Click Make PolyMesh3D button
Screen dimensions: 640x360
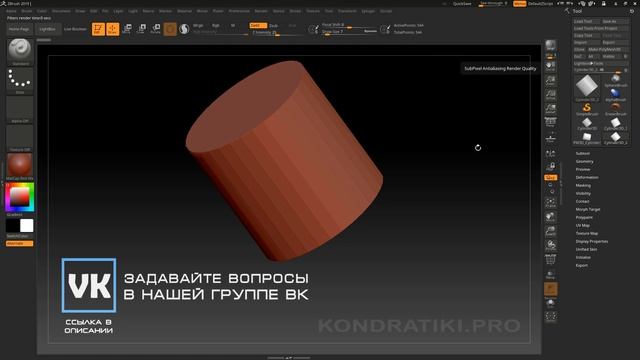(607, 49)
